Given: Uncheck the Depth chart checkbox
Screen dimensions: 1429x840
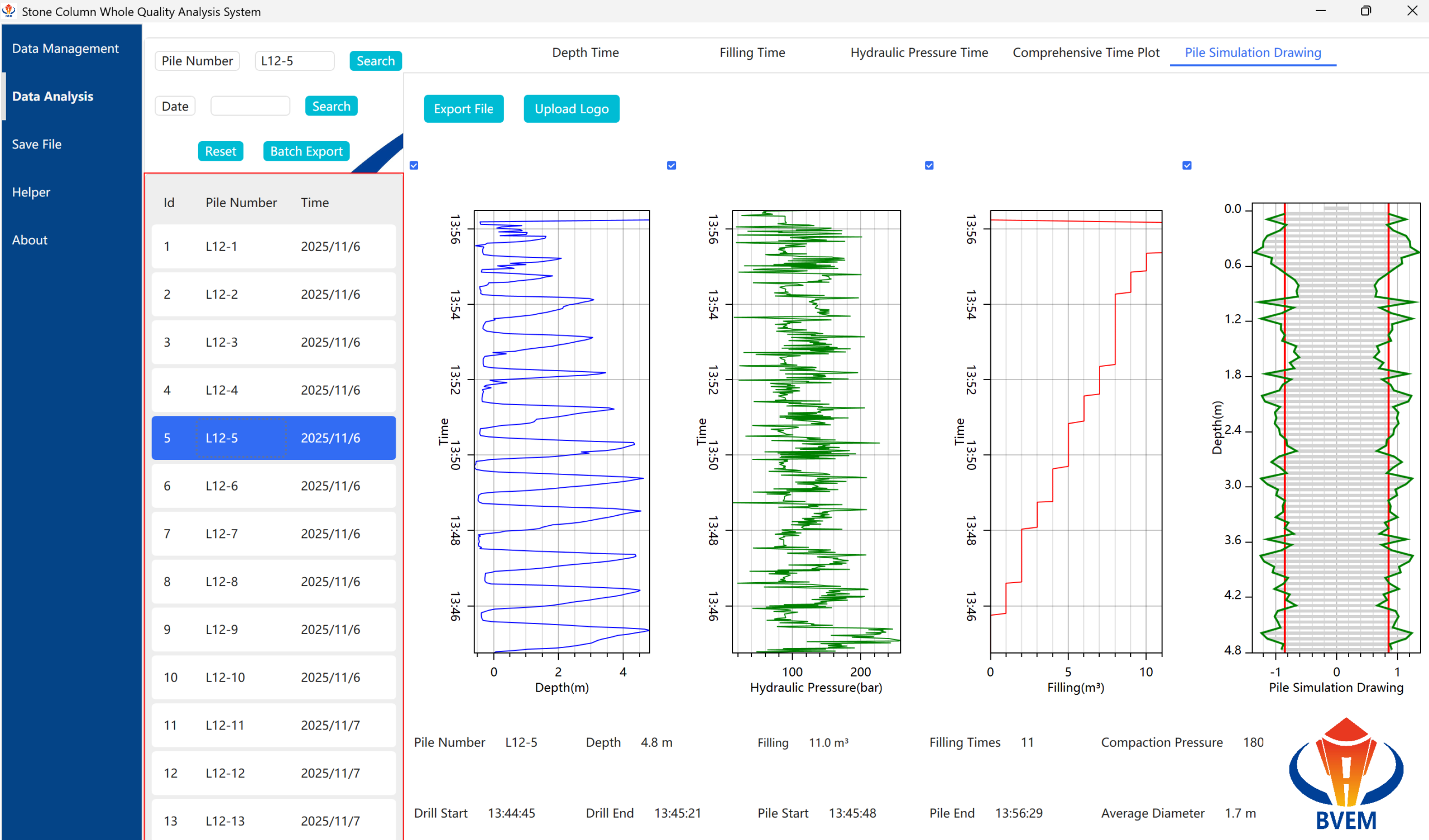Looking at the screenshot, I should [414, 166].
